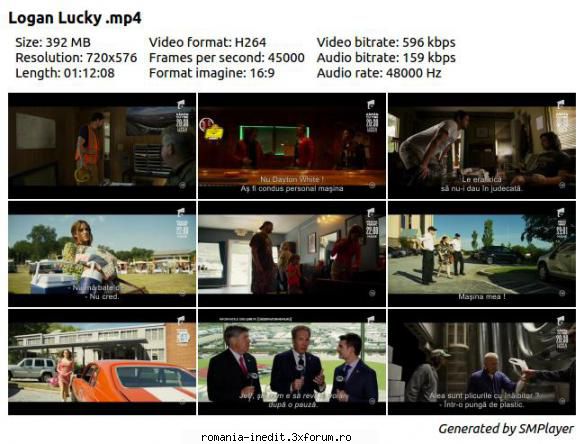Screen dimensions: 584x444
Task: Click 'Video bitrate: 596 kbps' text
Action: 386,42
